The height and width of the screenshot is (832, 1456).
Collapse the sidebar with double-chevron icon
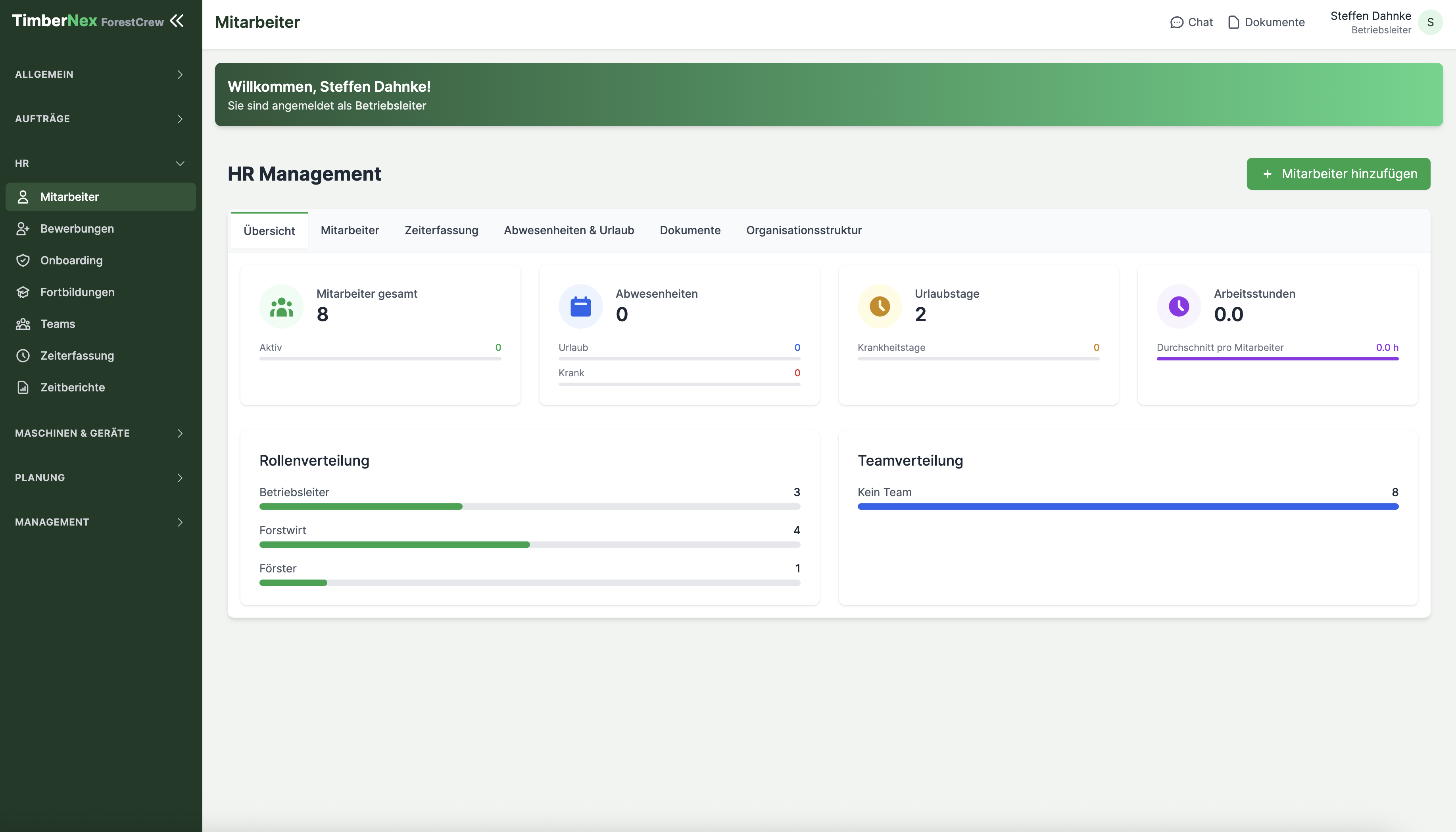tap(177, 21)
